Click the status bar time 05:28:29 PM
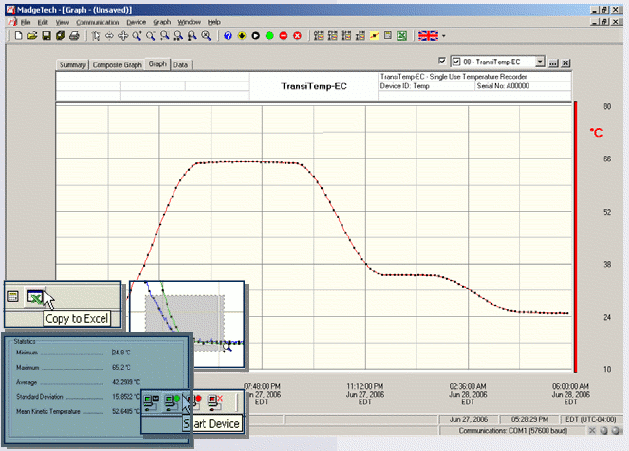629x451 pixels. coord(530,419)
